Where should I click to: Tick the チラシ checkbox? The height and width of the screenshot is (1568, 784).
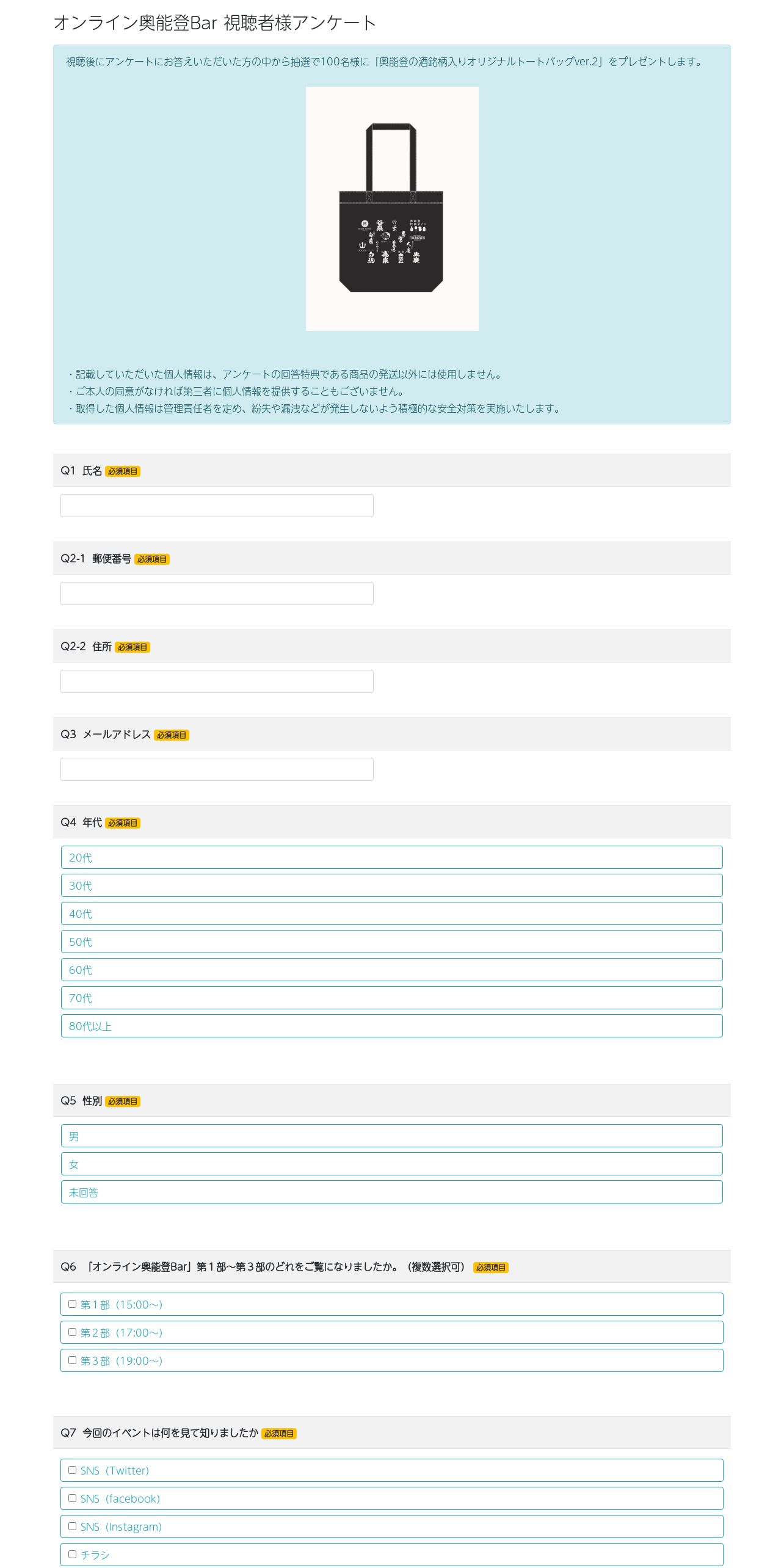point(72,1555)
